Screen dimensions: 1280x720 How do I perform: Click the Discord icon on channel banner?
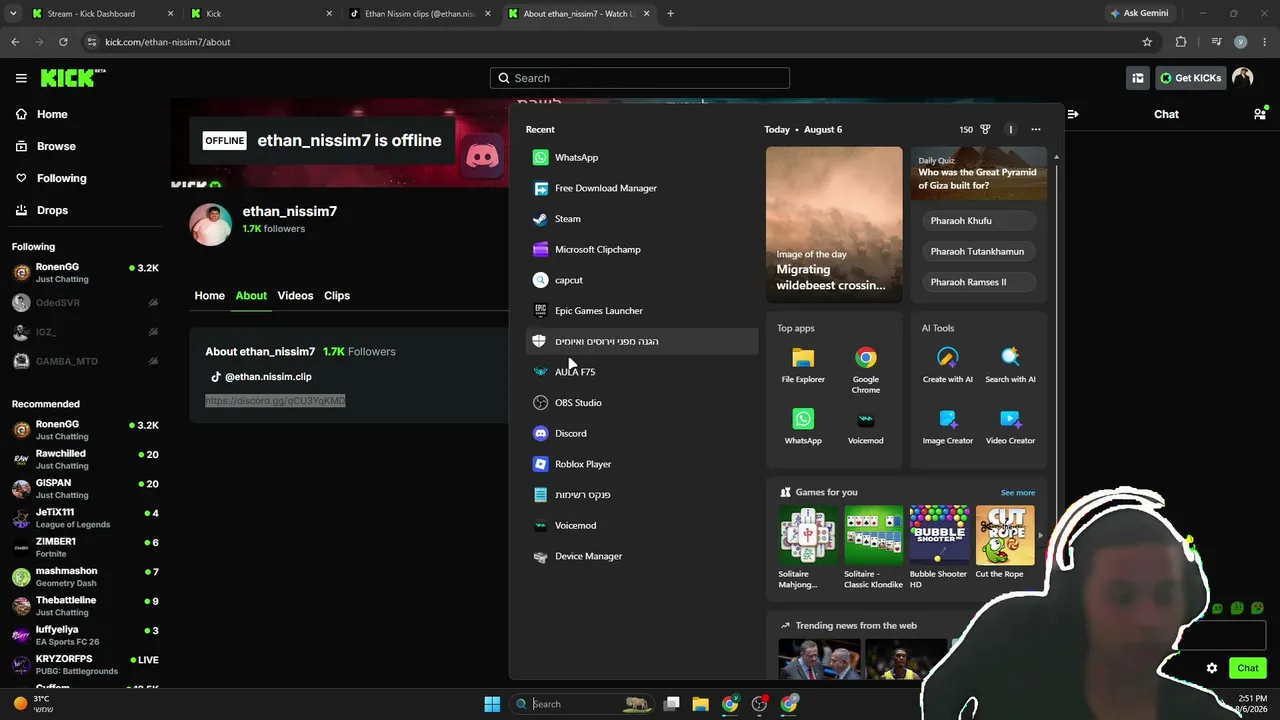click(x=483, y=156)
